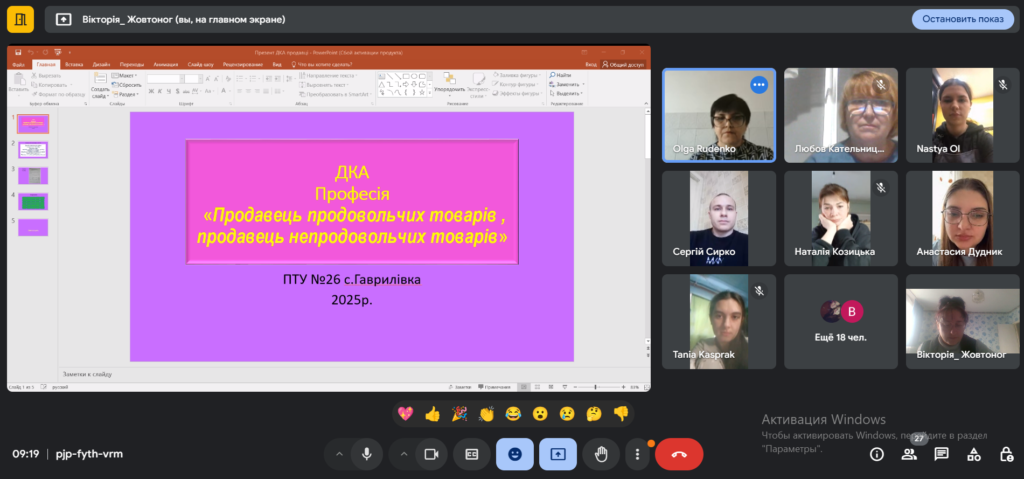Open host controls lock icon
This screenshot has height=479, width=1024.
pyautogui.click(x=1005, y=454)
